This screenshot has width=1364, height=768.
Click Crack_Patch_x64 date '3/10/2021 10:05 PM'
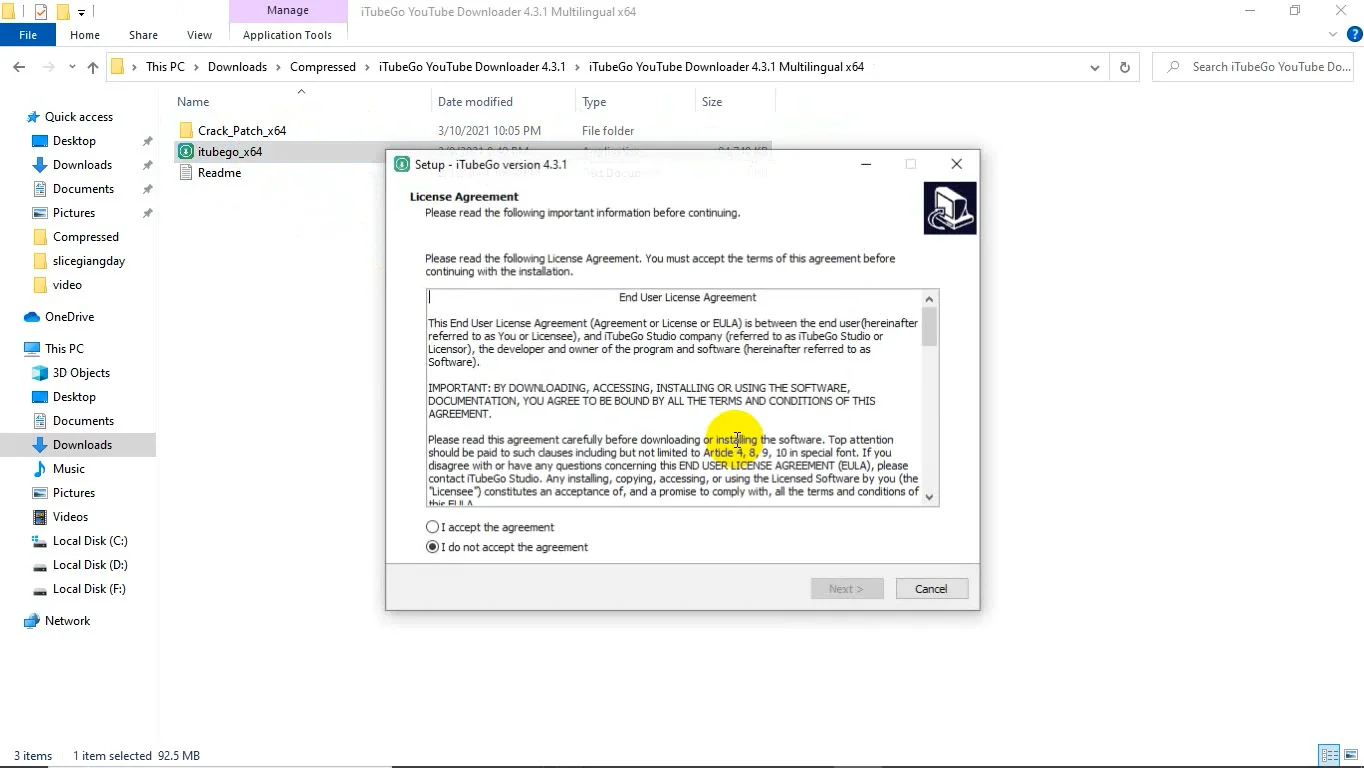point(489,131)
